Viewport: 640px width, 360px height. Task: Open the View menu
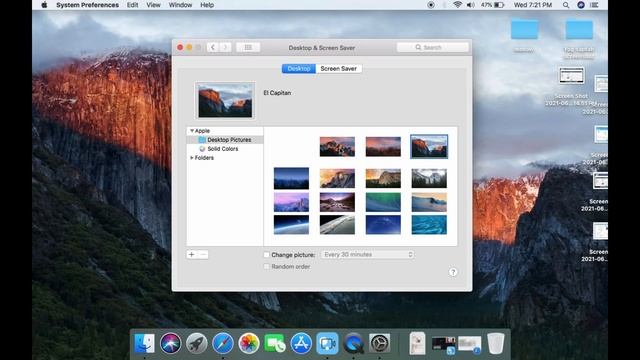click(153, 5)
